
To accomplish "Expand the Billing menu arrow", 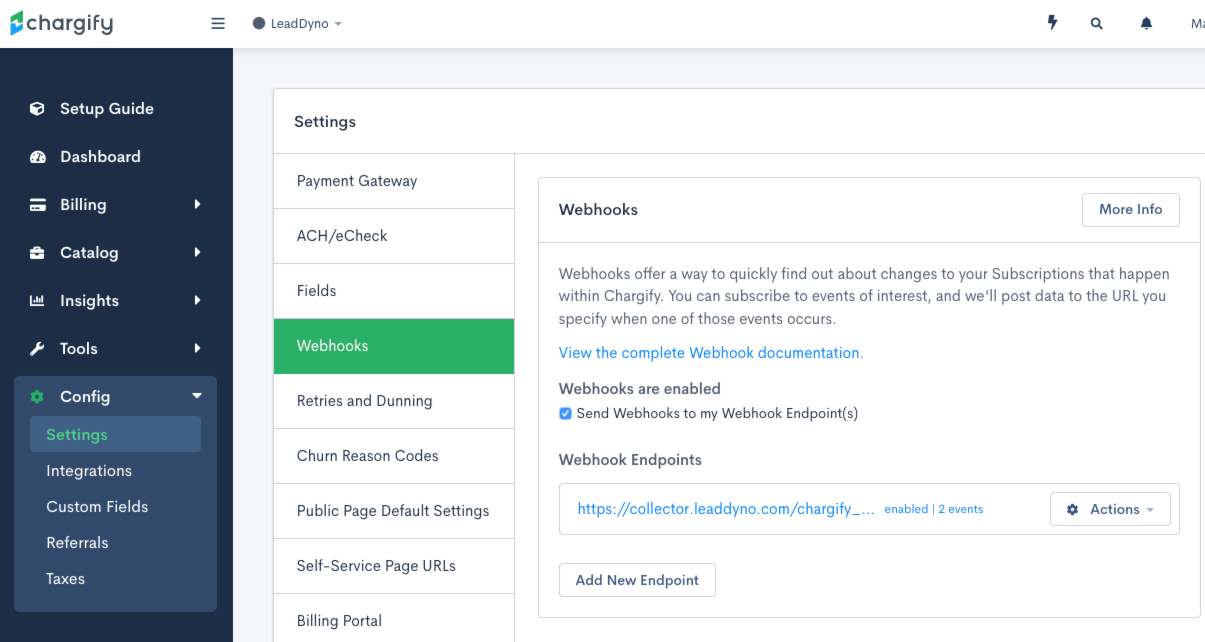I will pyautogui.click(x=197, y=204).
